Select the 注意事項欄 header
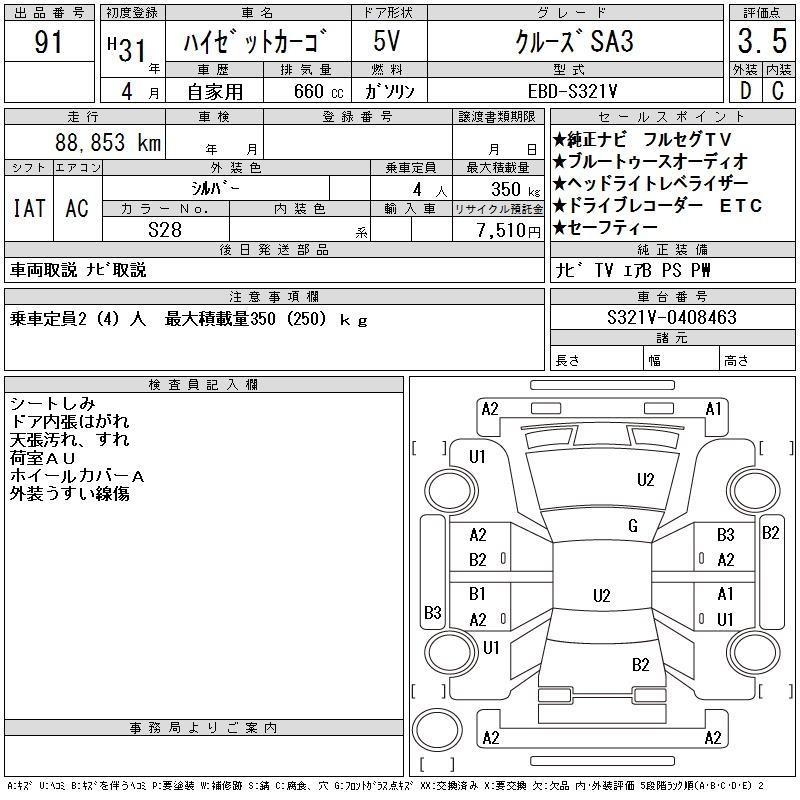This screenshot has height=800, width=800. [x=274, y=296]
